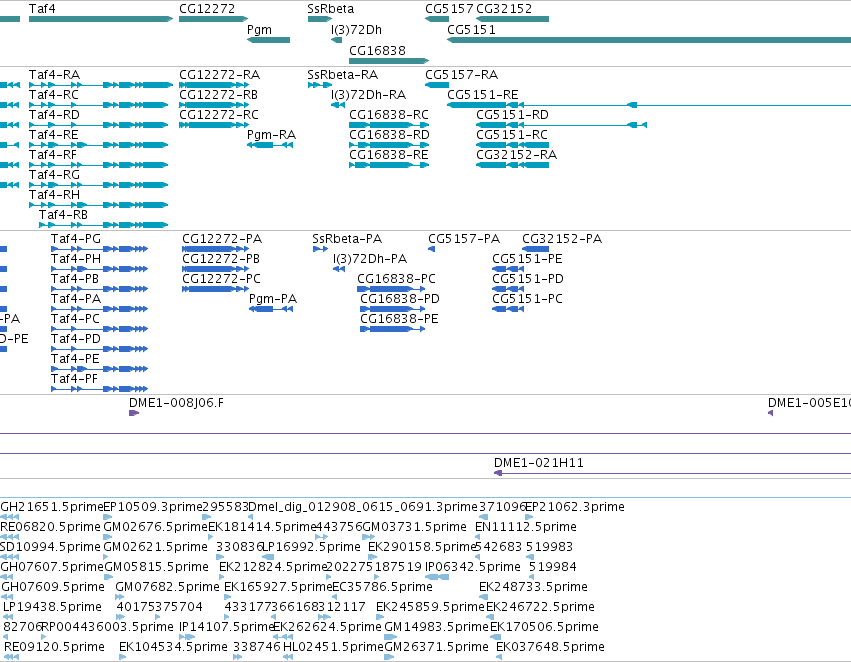Select CG5151-RC transcript
This screenshot has height=662, width=851.
point(512,145)
